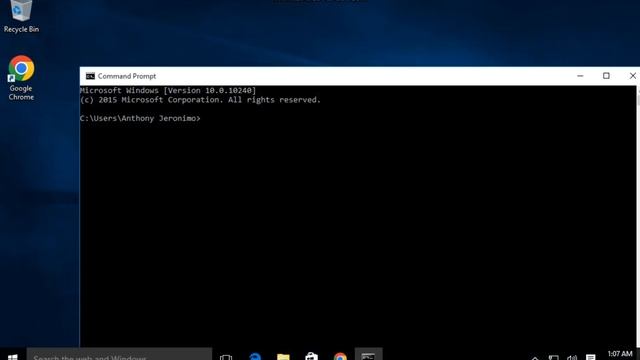
Task: Launch Microsoft Edge from the taskbar
Action: (x=255, y=356)
